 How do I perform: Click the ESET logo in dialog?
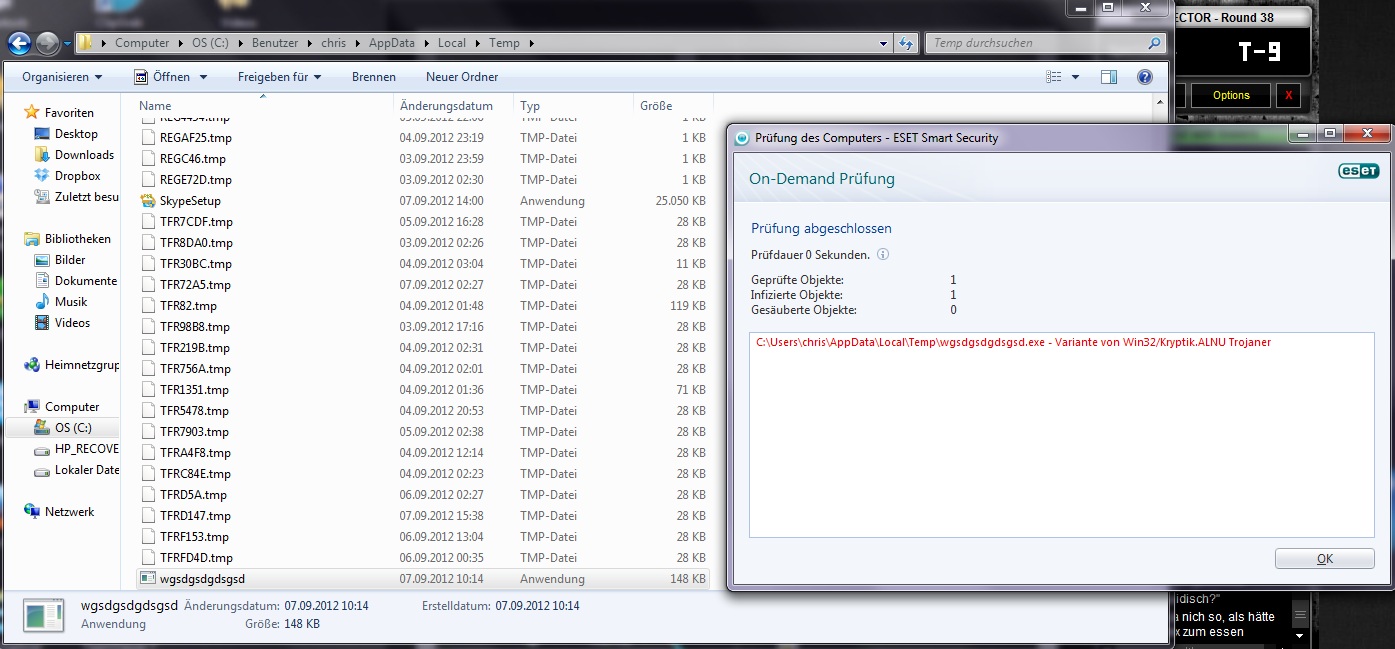point(1358,171)
